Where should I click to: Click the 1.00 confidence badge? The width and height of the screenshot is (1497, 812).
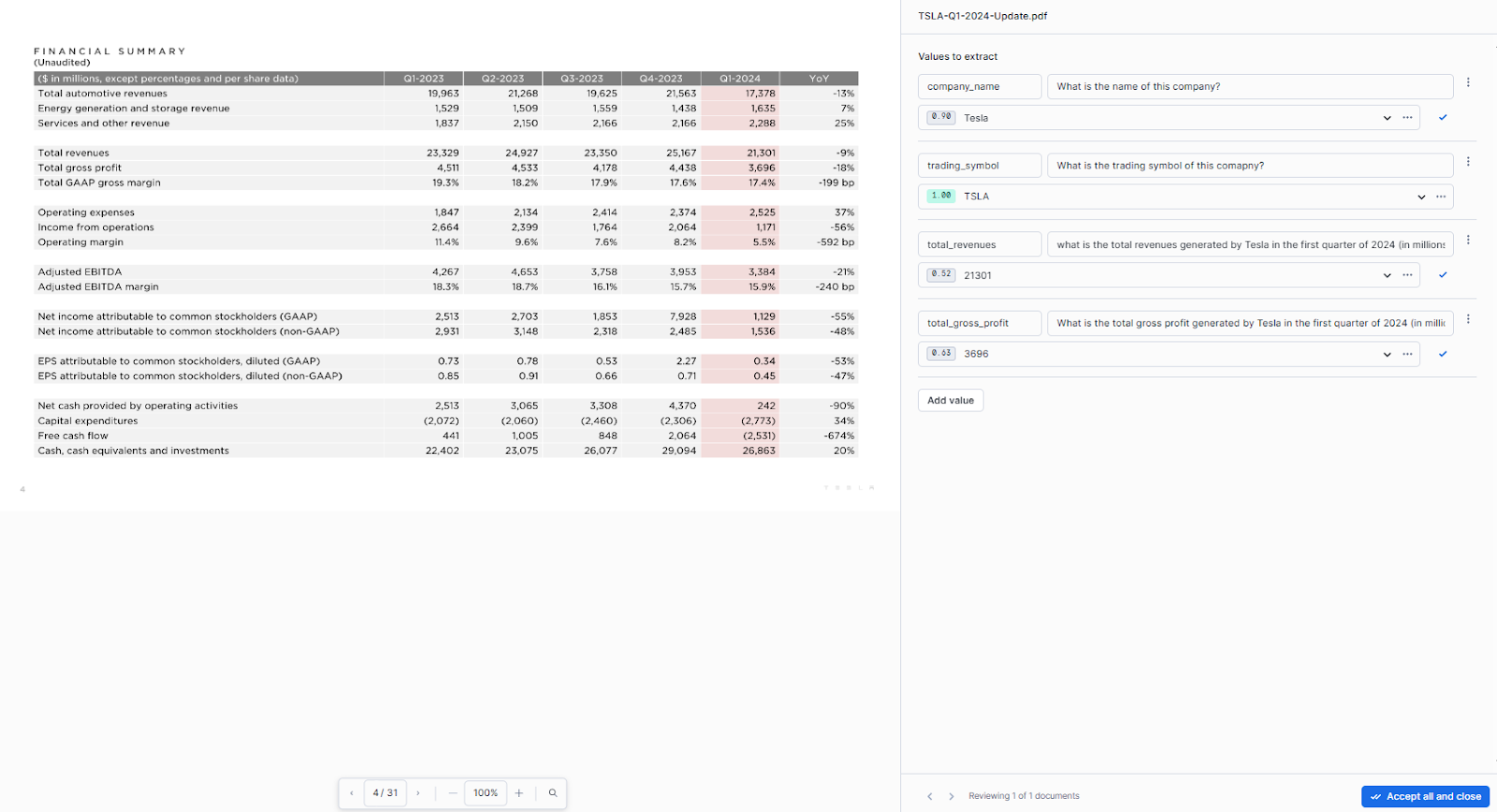tap(941, 196)
